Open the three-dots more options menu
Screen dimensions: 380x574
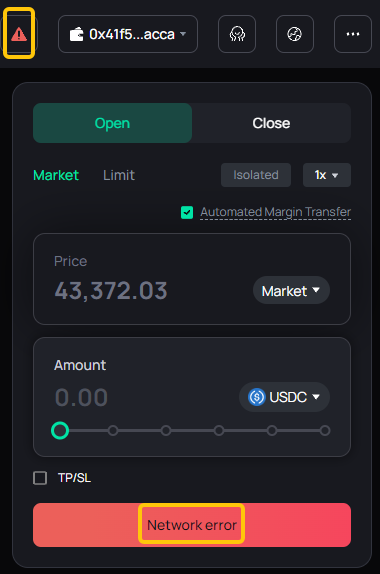(353, 34)
